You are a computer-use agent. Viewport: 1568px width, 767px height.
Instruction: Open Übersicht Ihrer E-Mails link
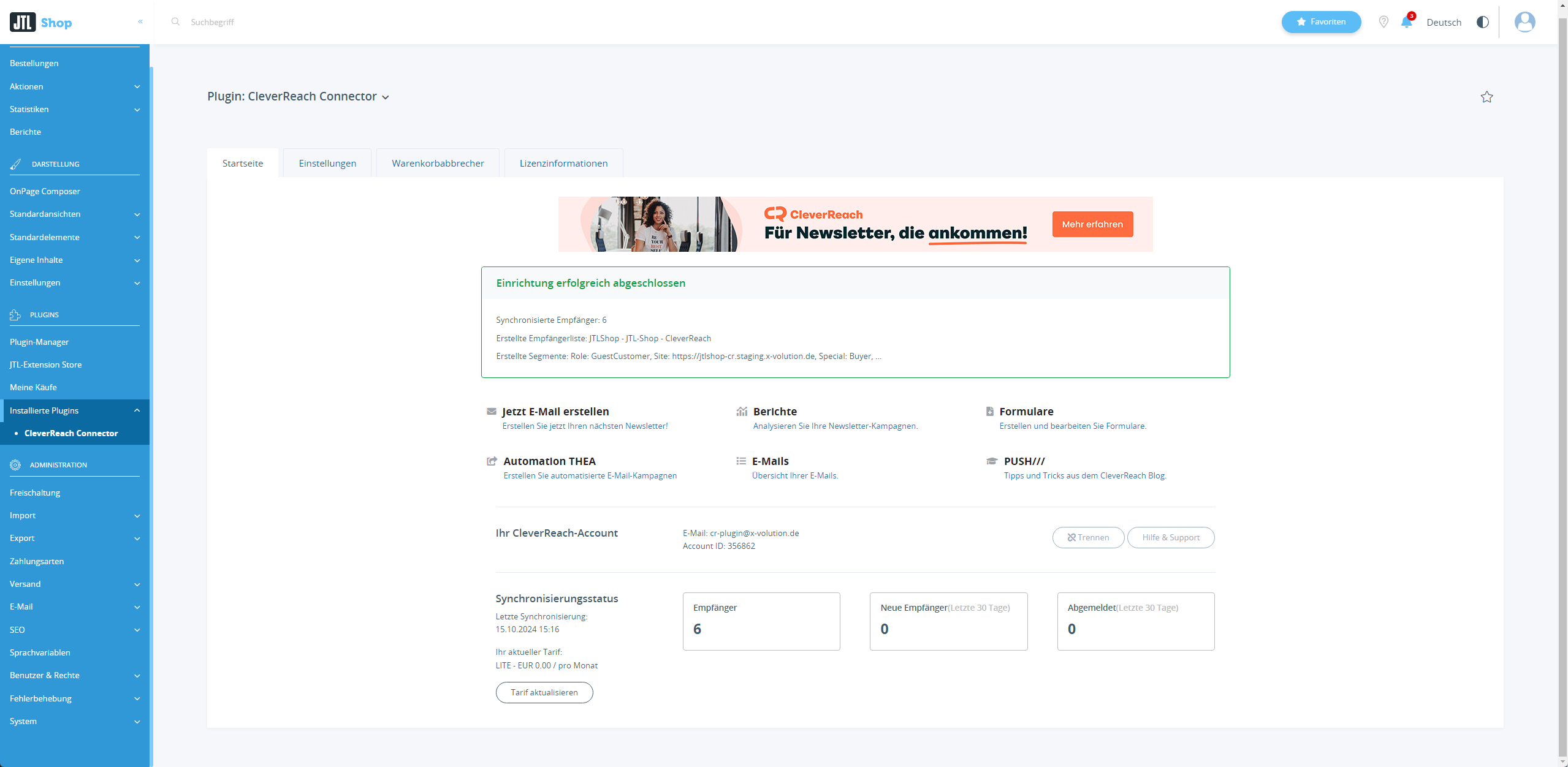795,475
